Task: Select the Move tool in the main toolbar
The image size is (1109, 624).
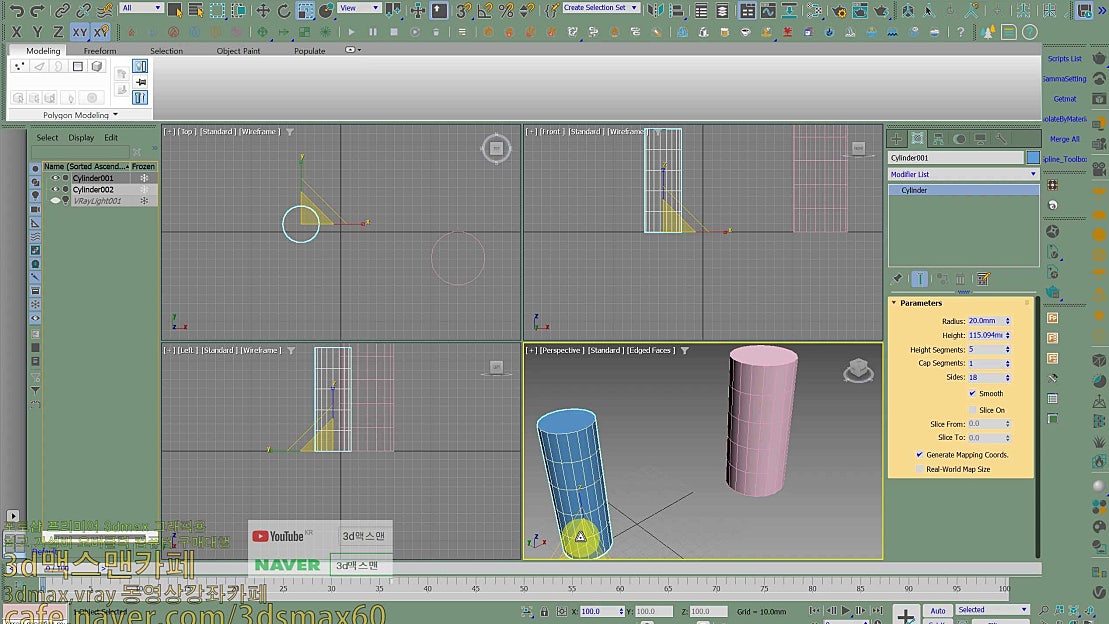Action: coord(262,11)
